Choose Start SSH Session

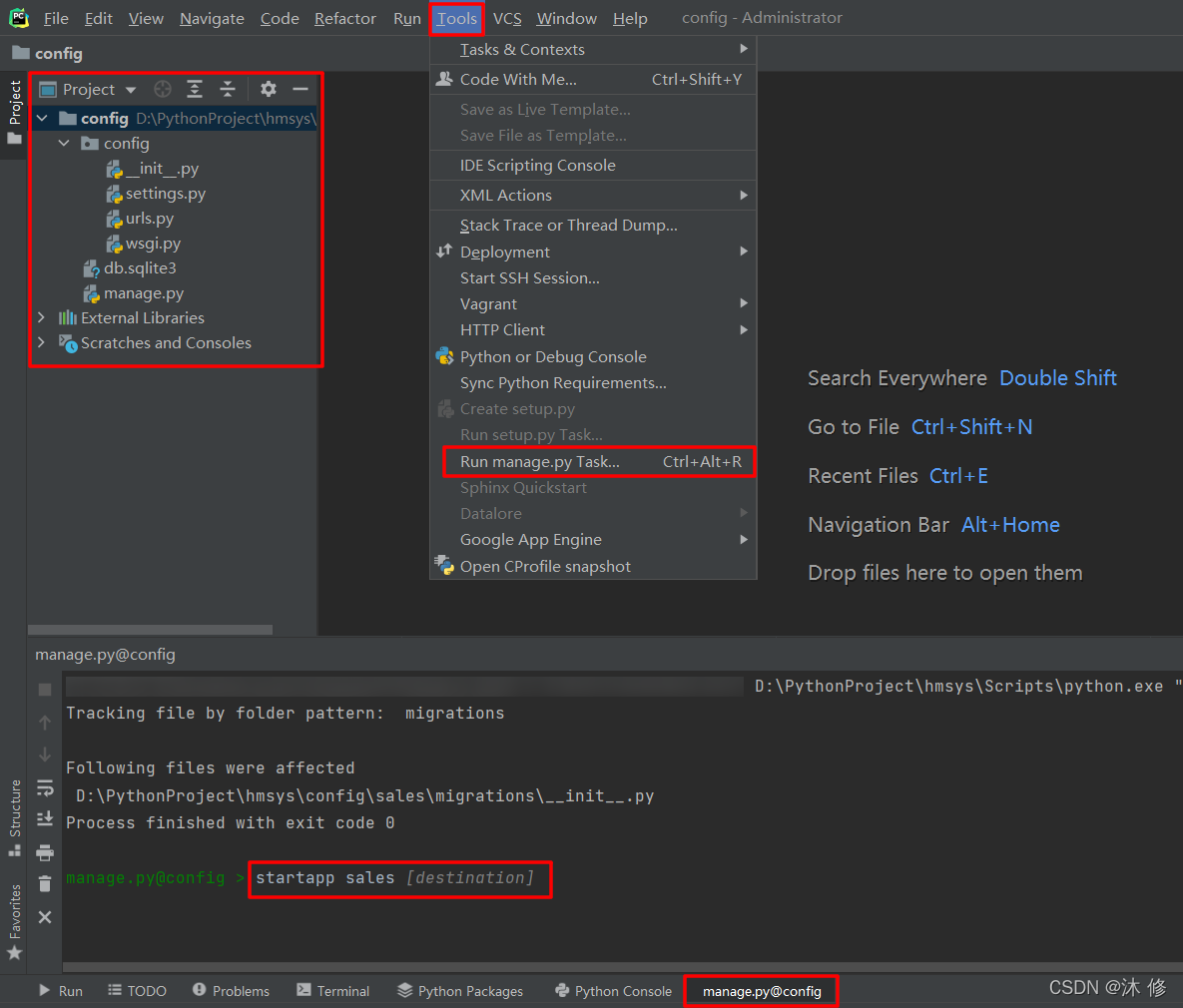[593, 278]
